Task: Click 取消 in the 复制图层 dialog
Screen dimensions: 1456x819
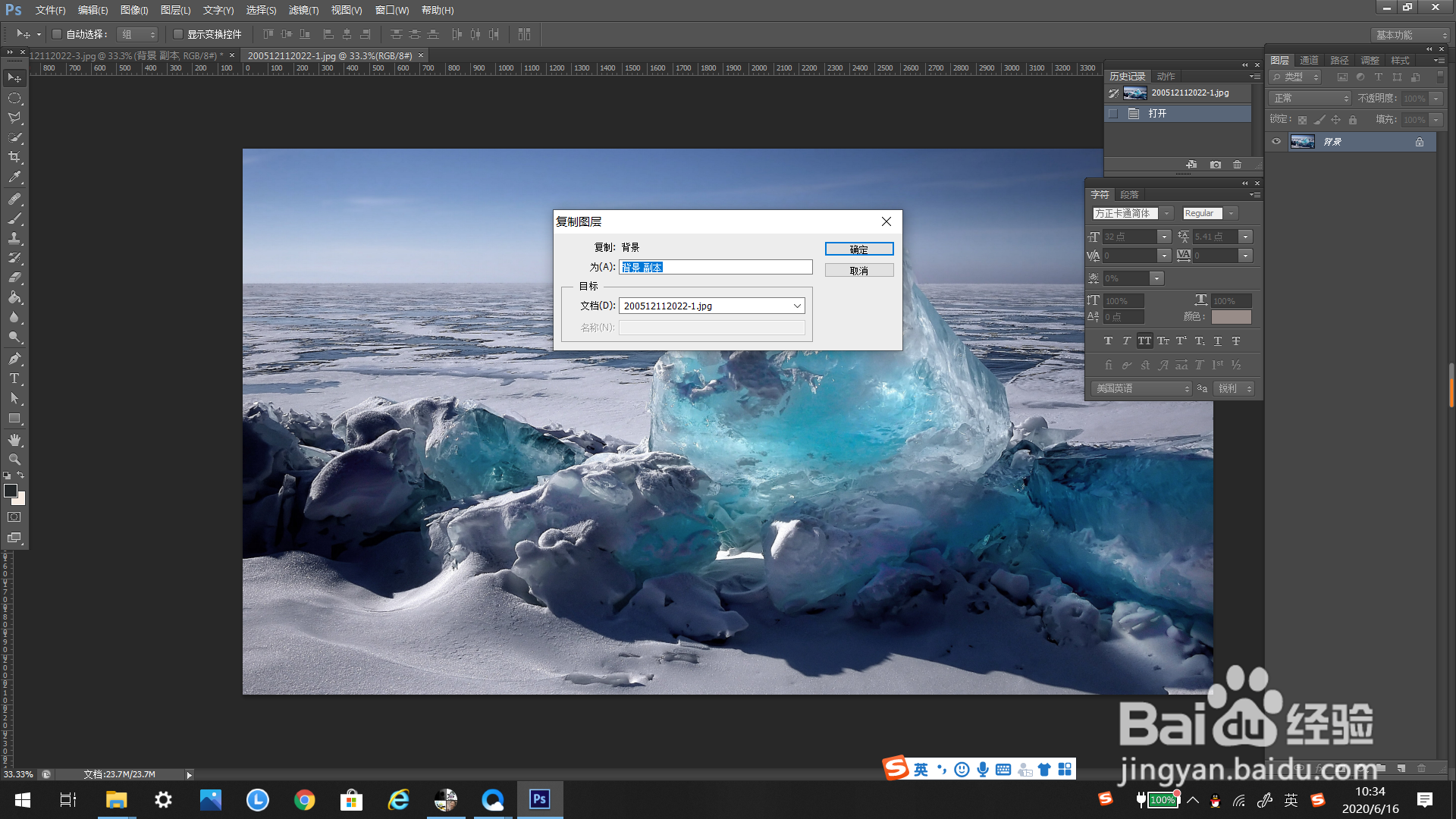Action: coord(859,270)
